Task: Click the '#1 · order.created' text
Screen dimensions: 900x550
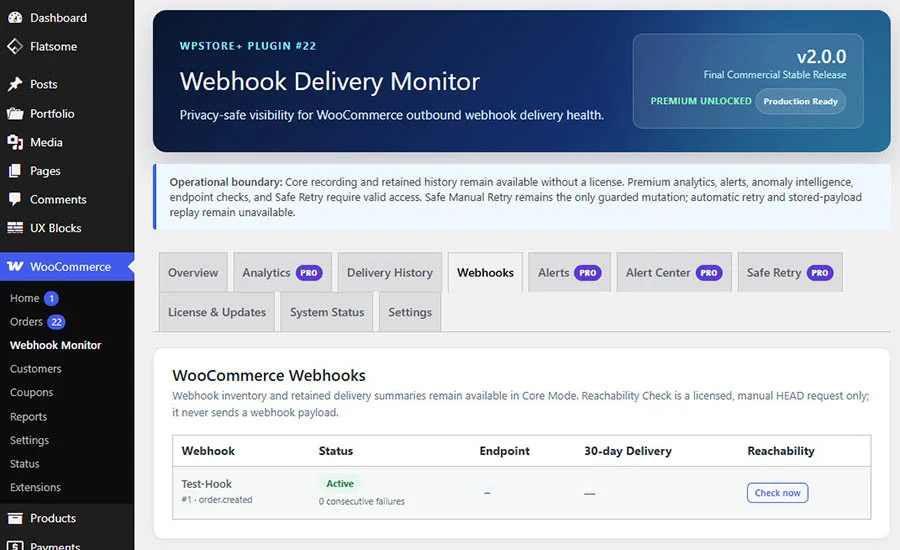Action: [217, 499]
